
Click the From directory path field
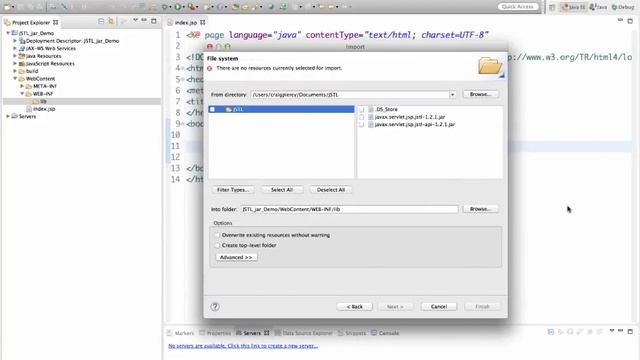point(350,95)
